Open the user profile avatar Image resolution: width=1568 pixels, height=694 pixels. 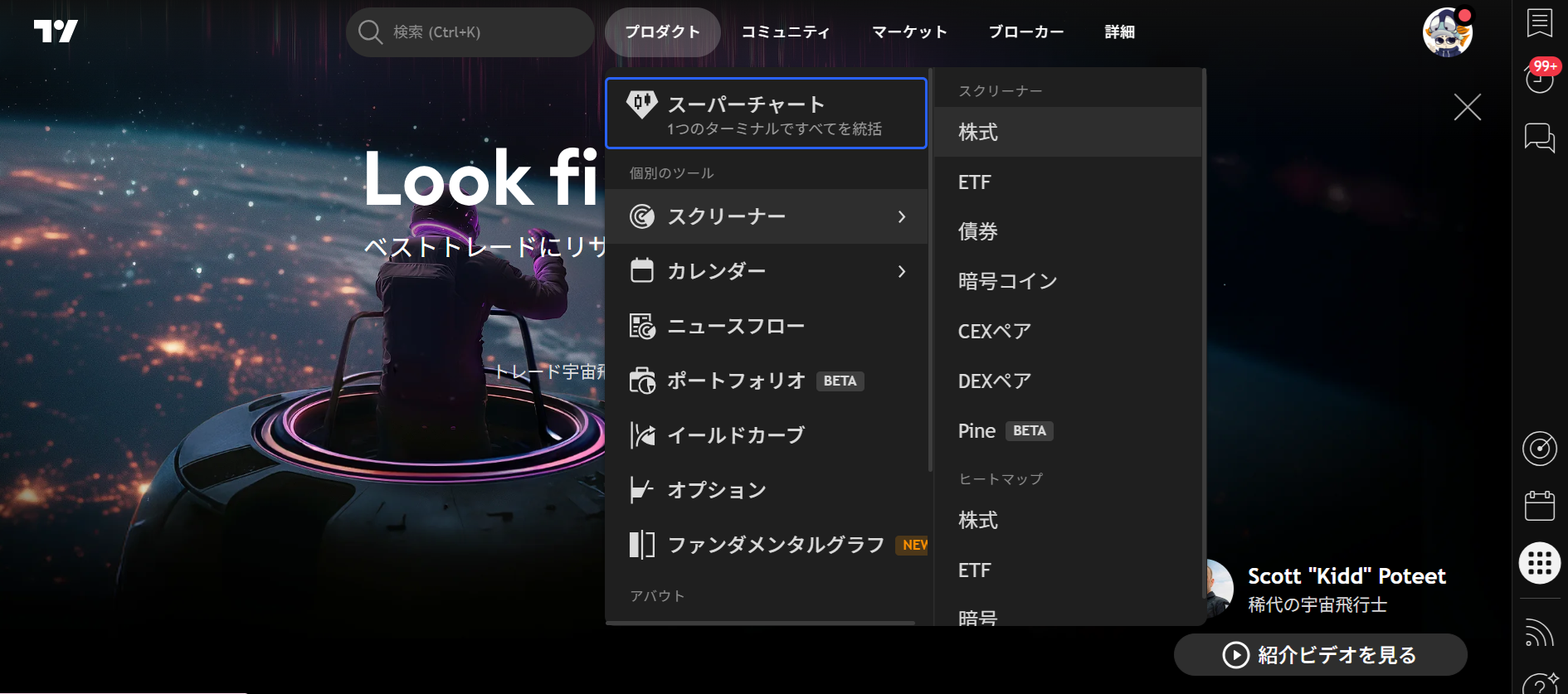point(1447,32)
